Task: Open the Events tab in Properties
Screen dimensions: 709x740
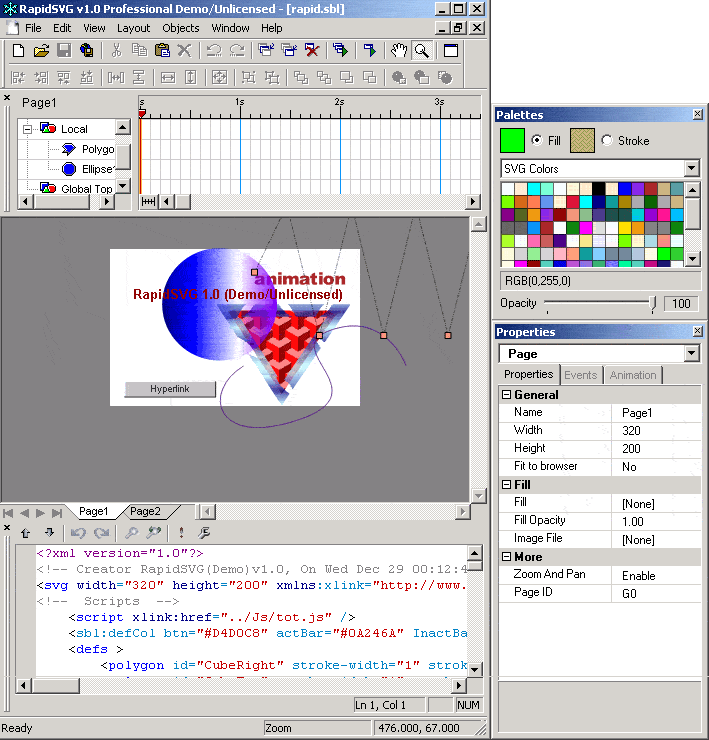Action: 581,375
